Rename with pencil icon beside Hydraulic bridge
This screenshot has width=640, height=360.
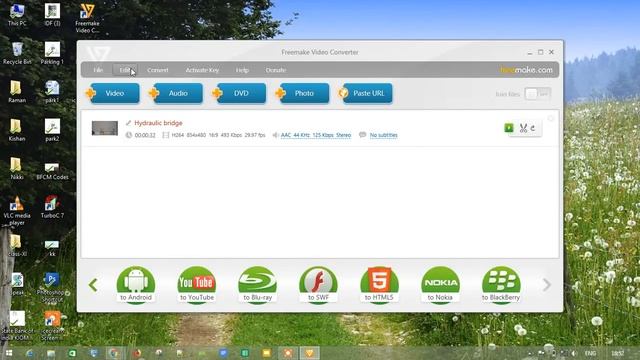tap(128, 123)
